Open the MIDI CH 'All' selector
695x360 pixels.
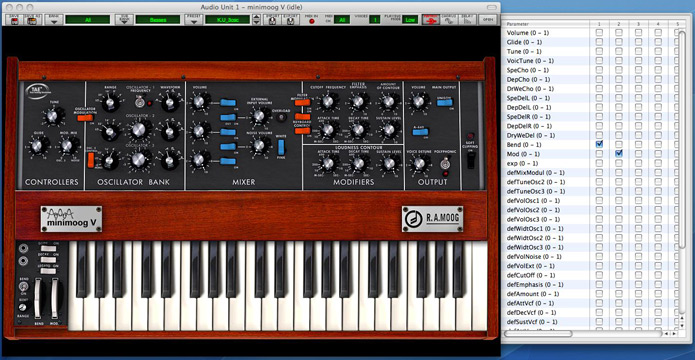click(x=342, y=20)
